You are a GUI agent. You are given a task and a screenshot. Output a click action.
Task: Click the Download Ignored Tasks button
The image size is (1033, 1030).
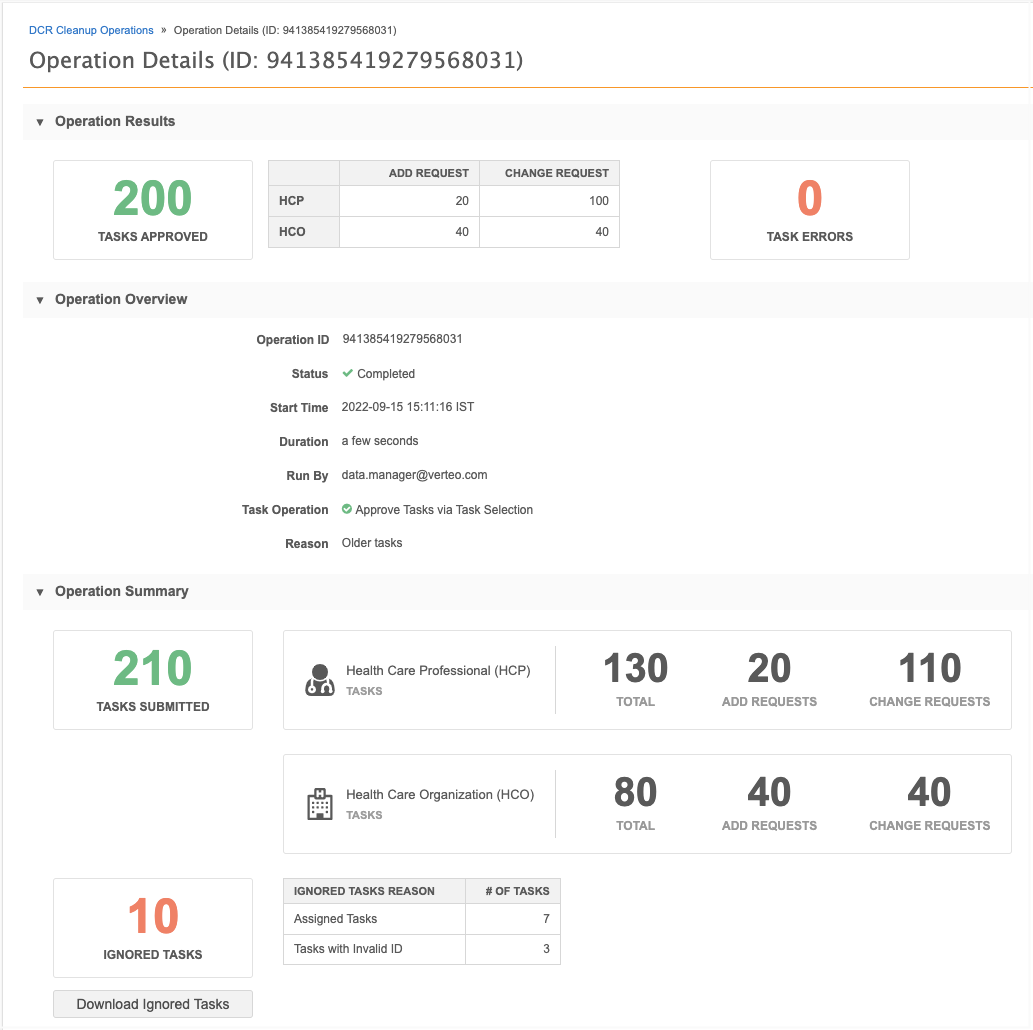153,1004
